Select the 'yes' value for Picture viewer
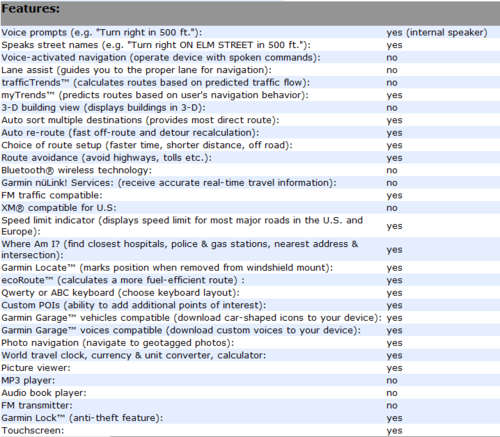The image size is (500, 437). [x=394, y=368]
